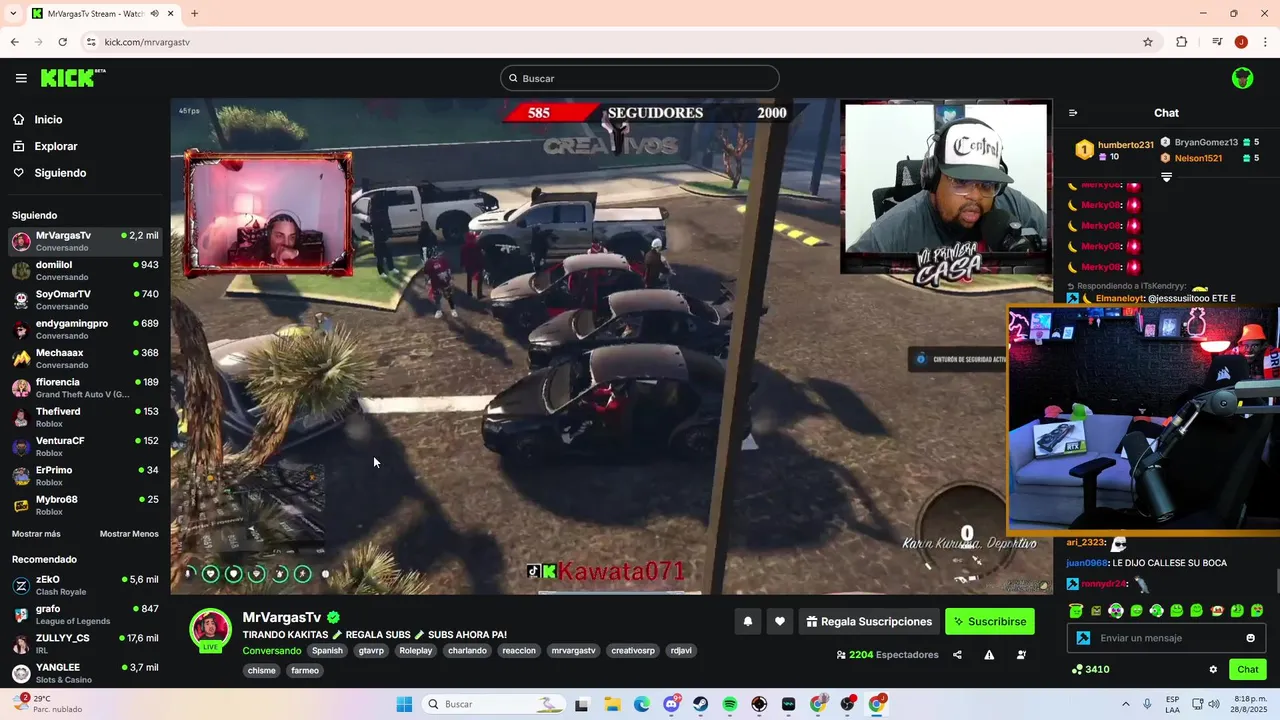Select the gtavrp tag

(x=371, y=650)
